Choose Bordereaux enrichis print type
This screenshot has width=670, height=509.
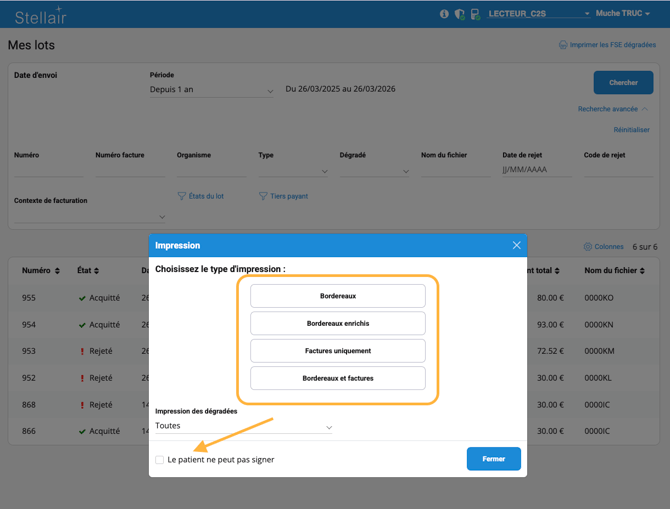click(x=337, y=323)
